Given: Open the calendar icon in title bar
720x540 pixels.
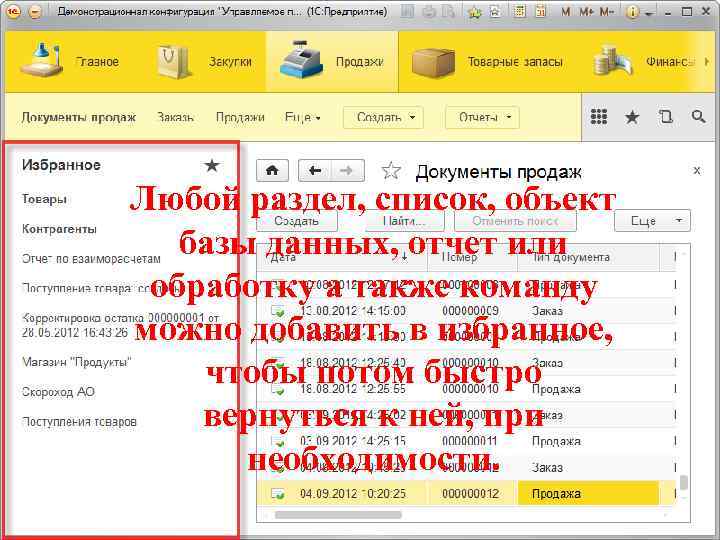Looking at the screenshot, I should click(x=540, y=11).
